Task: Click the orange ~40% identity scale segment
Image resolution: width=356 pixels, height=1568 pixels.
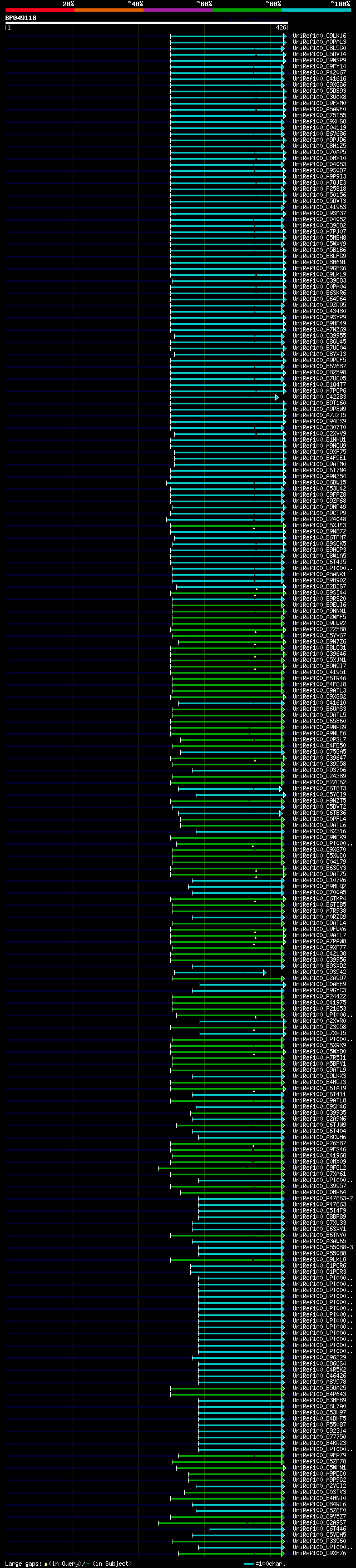Action: point(109,10)
